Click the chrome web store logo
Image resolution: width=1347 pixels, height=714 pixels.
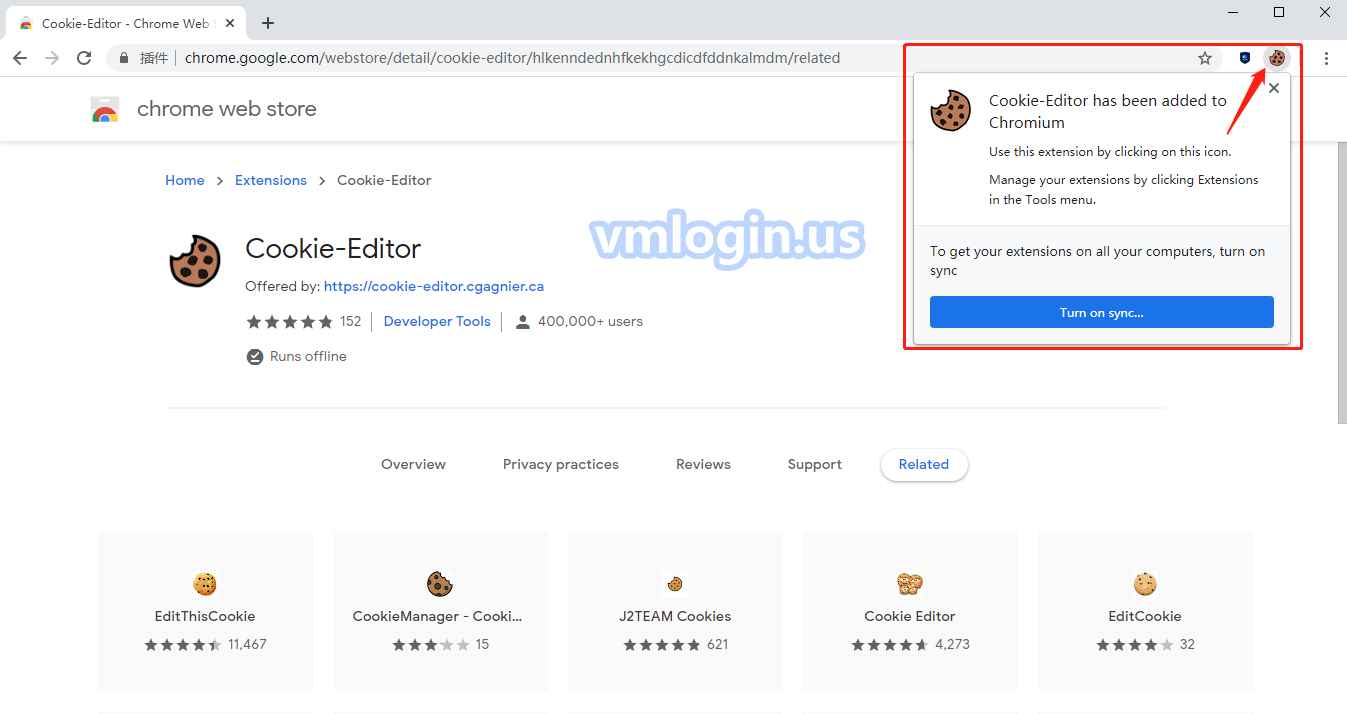[105, 110]
